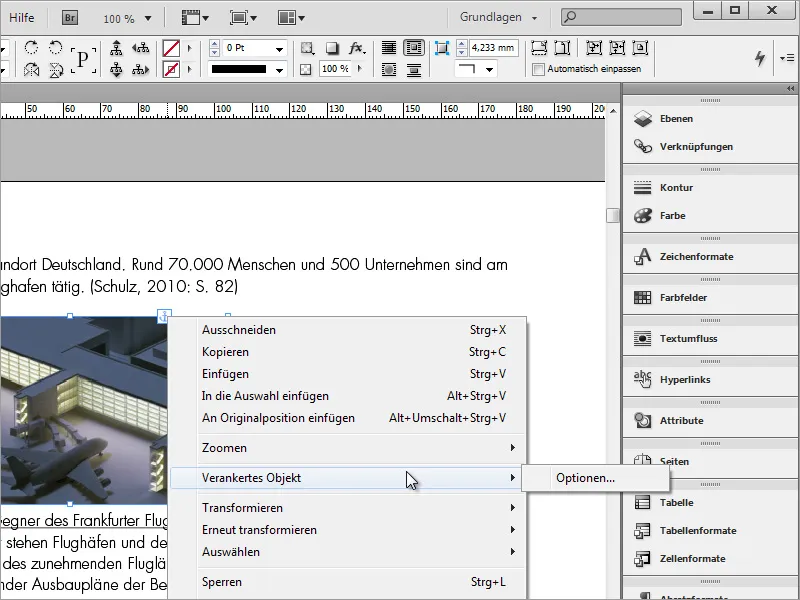Click the 4,233 mm corner size field
This screenshot has width=800, height=600.
click(x=493, y=48)
